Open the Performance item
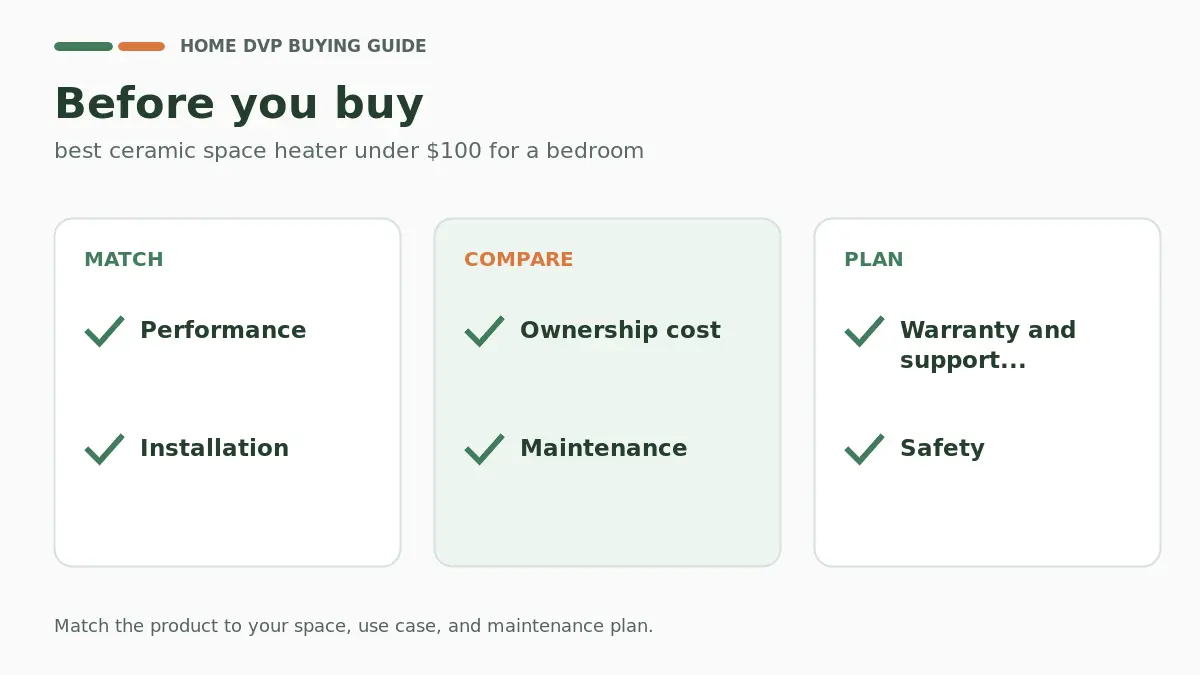The image size is (1200, 675). [x=223, y=331]
